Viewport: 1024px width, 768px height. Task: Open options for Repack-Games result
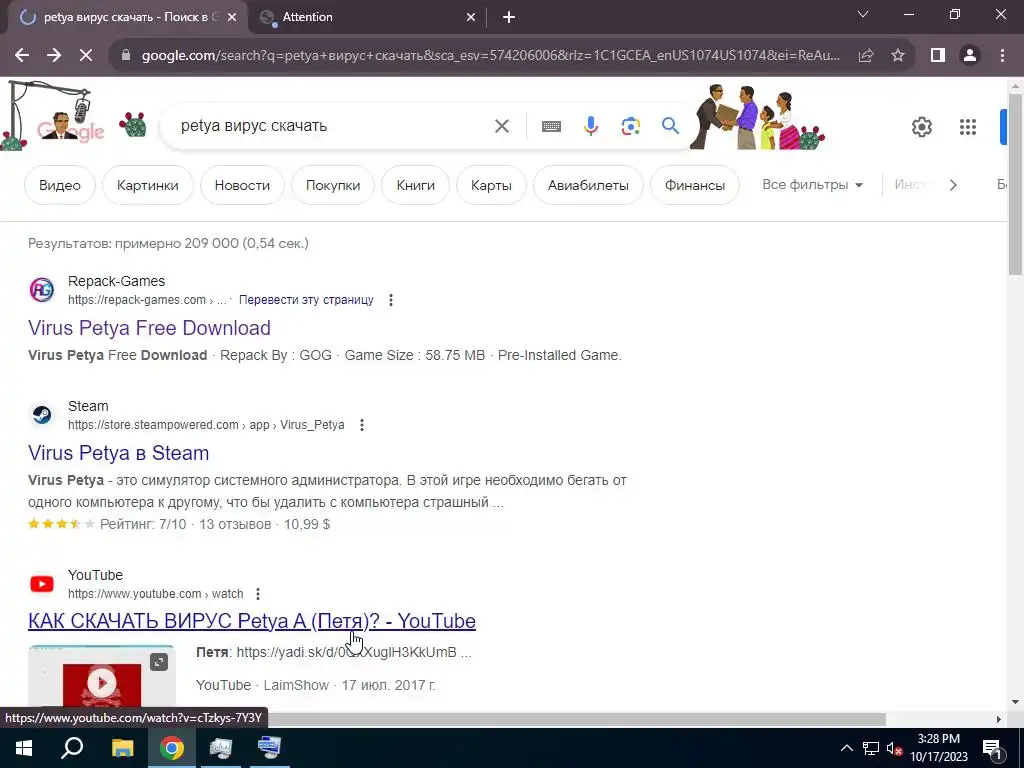click(x=391, y=300)
